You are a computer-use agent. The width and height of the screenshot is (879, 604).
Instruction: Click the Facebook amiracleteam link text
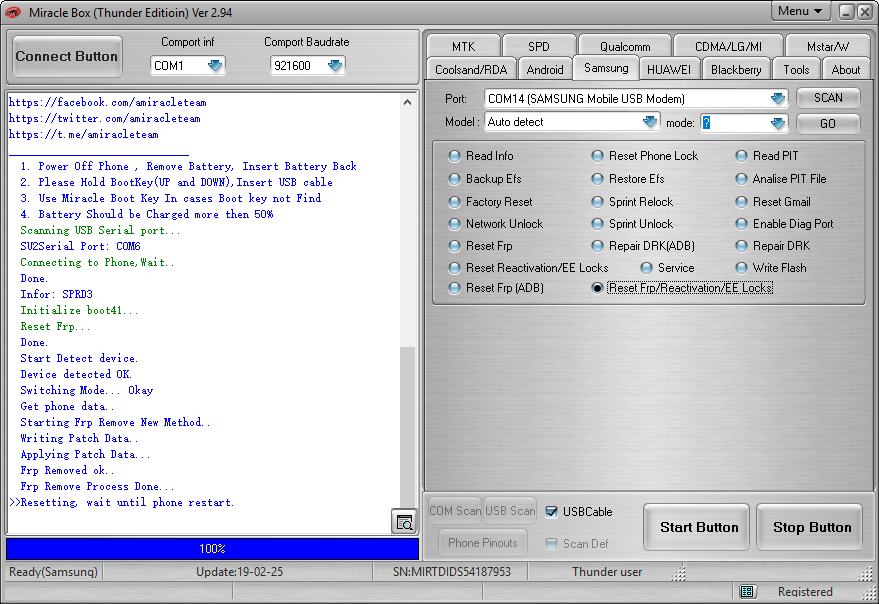click(x=108, y=103)
